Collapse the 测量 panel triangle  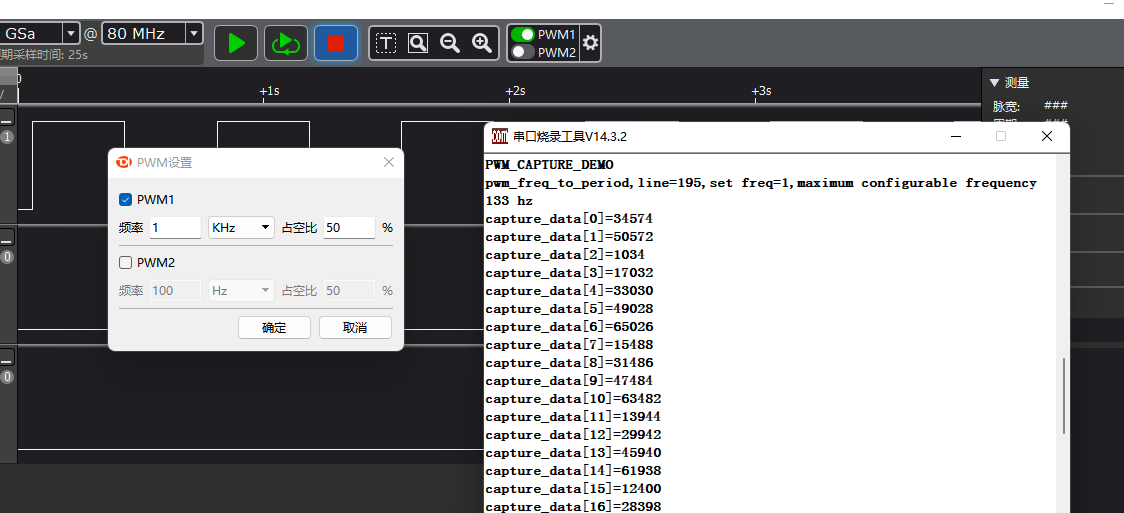click(994, 83)
